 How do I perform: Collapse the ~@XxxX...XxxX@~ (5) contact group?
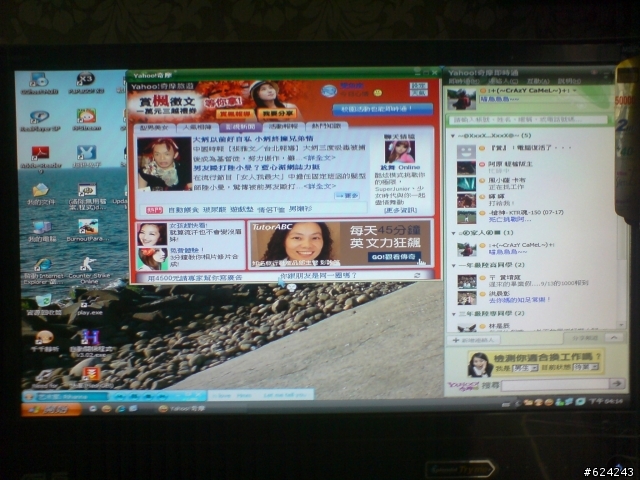[x=453, y=136]
